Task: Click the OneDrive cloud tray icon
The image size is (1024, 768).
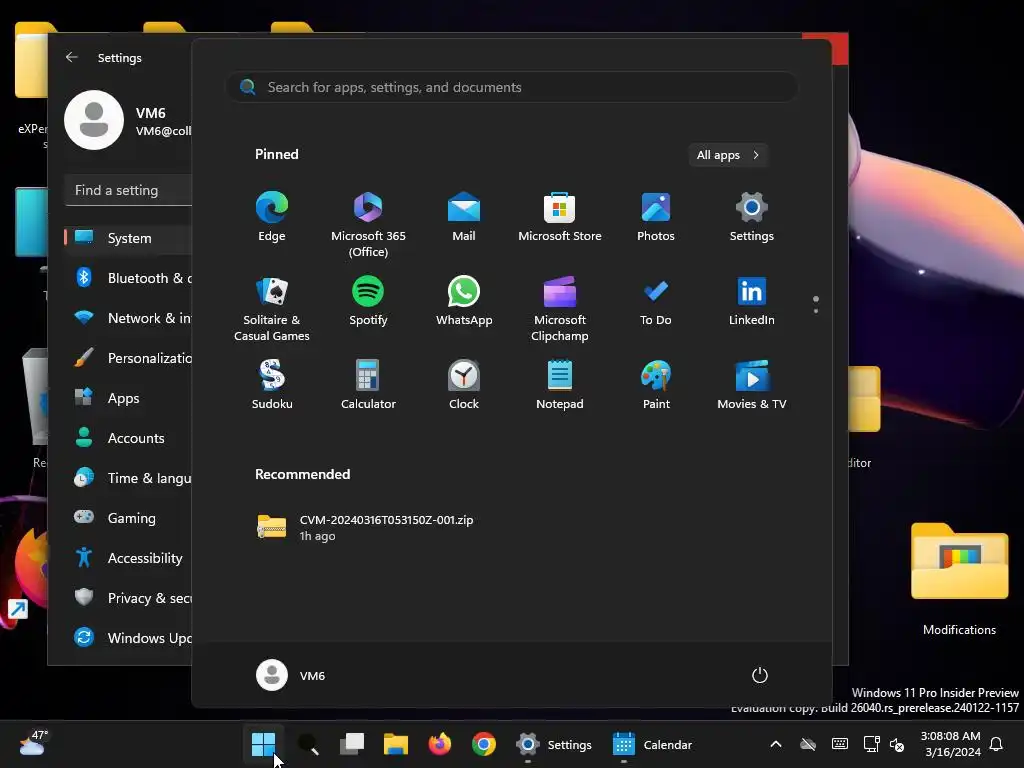Action: click(808, 744)
